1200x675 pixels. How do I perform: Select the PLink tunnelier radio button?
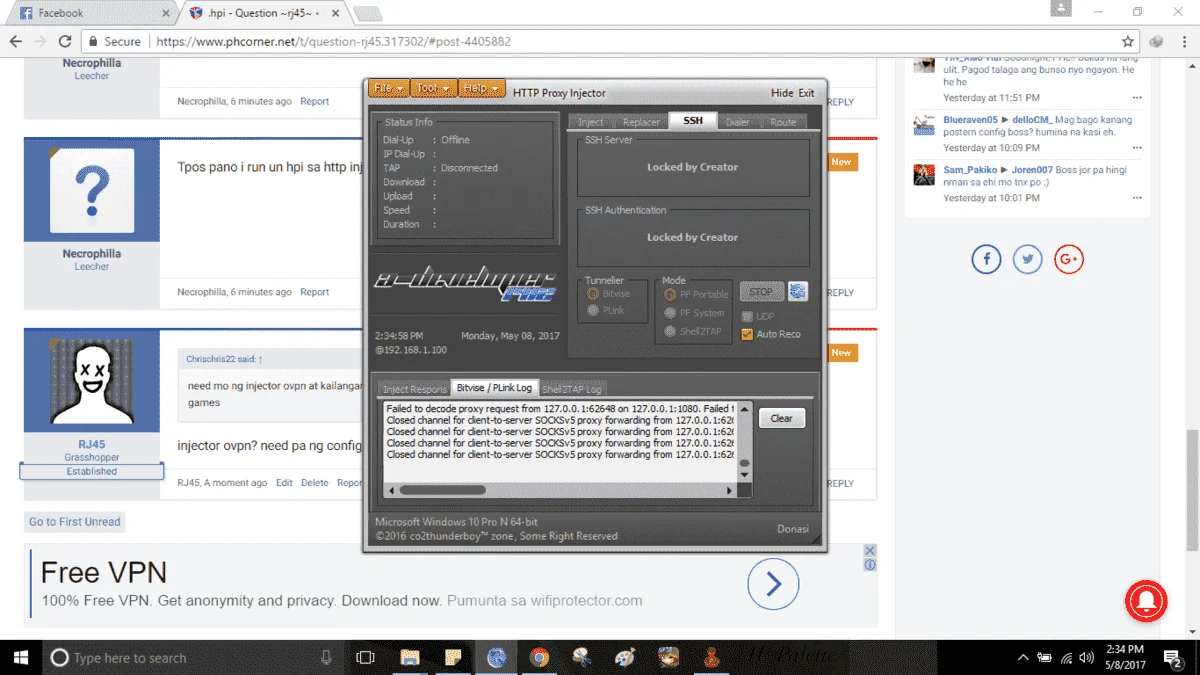(594, 311)
